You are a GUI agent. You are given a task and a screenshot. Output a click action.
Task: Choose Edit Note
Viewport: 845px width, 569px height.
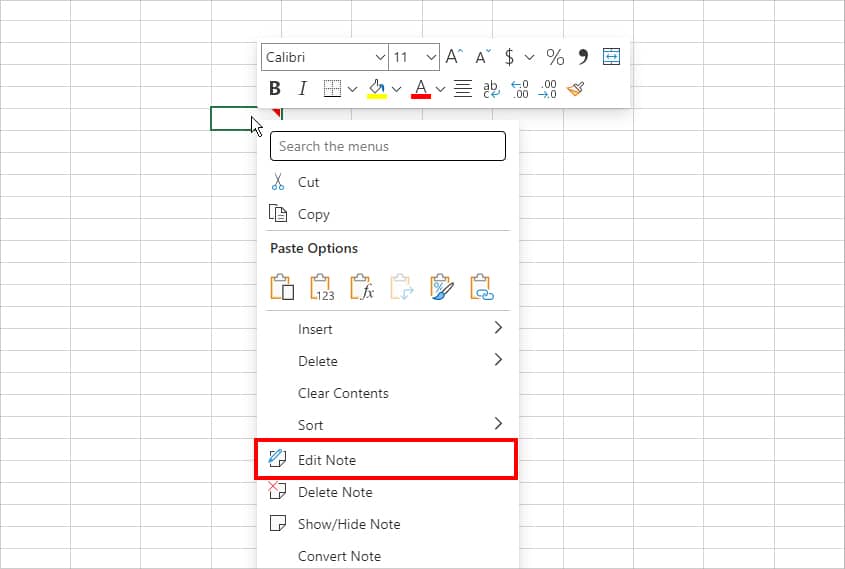point(386,460)
